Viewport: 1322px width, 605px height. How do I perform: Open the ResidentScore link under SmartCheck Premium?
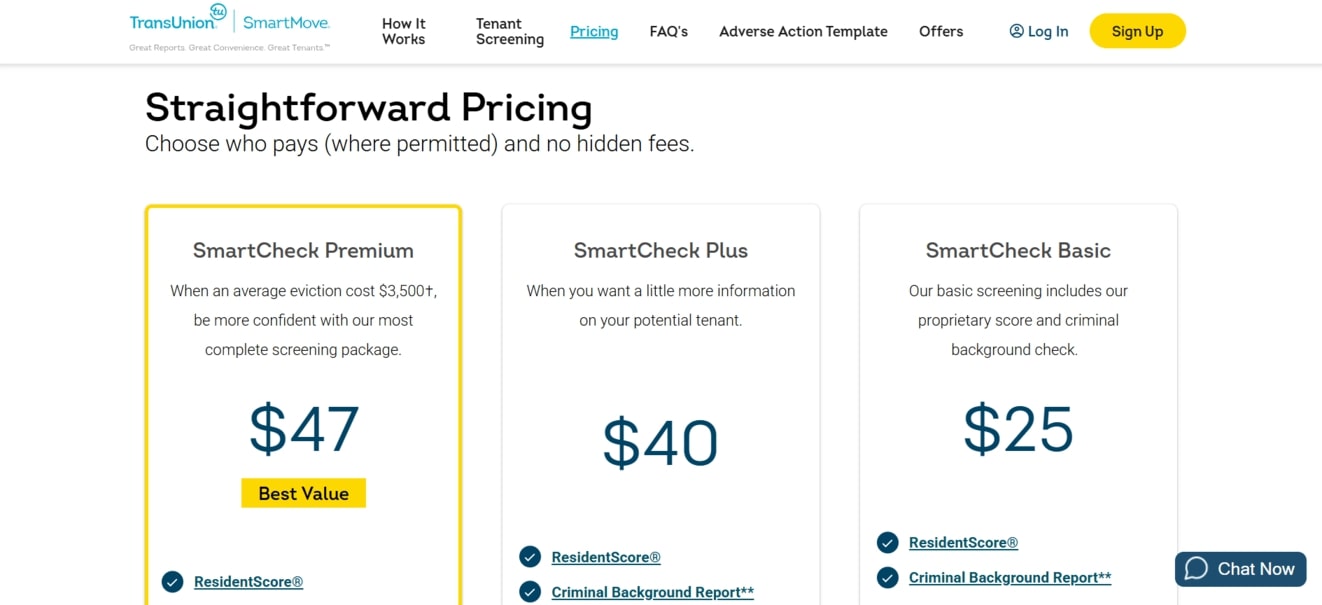coord(248,582)
